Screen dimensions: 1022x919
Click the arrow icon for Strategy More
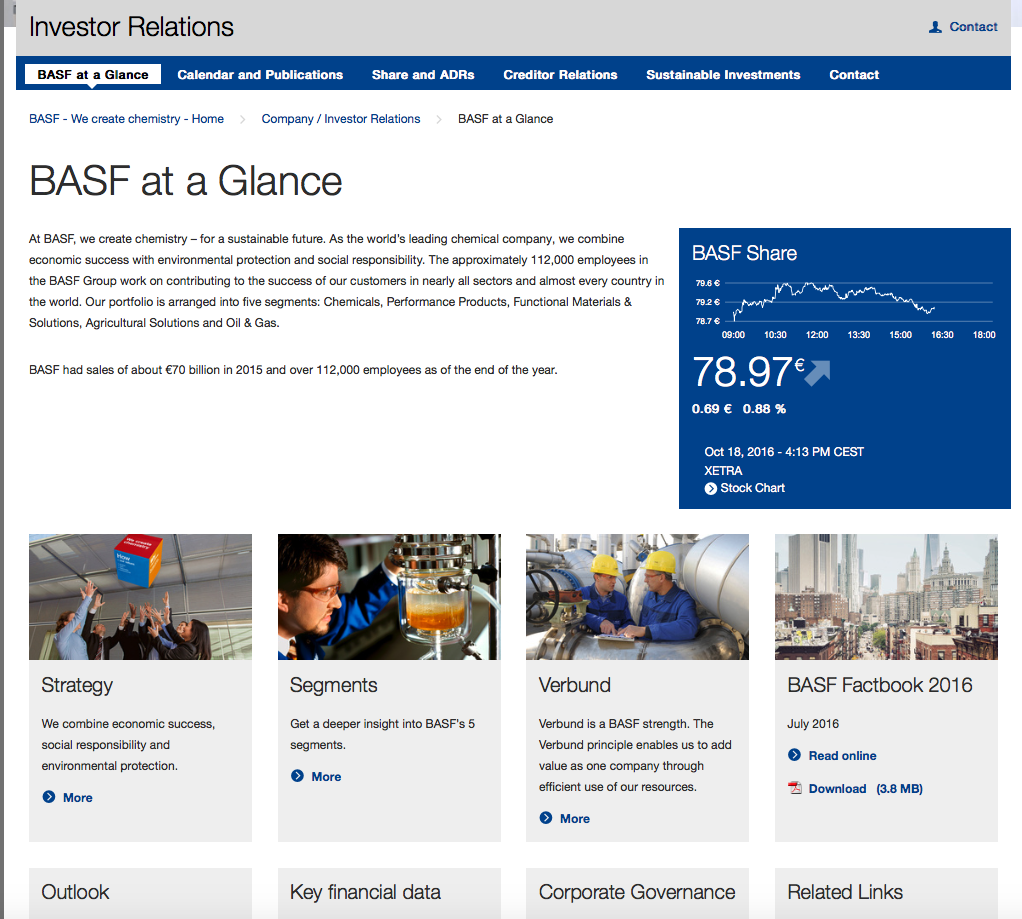[49, 796]
